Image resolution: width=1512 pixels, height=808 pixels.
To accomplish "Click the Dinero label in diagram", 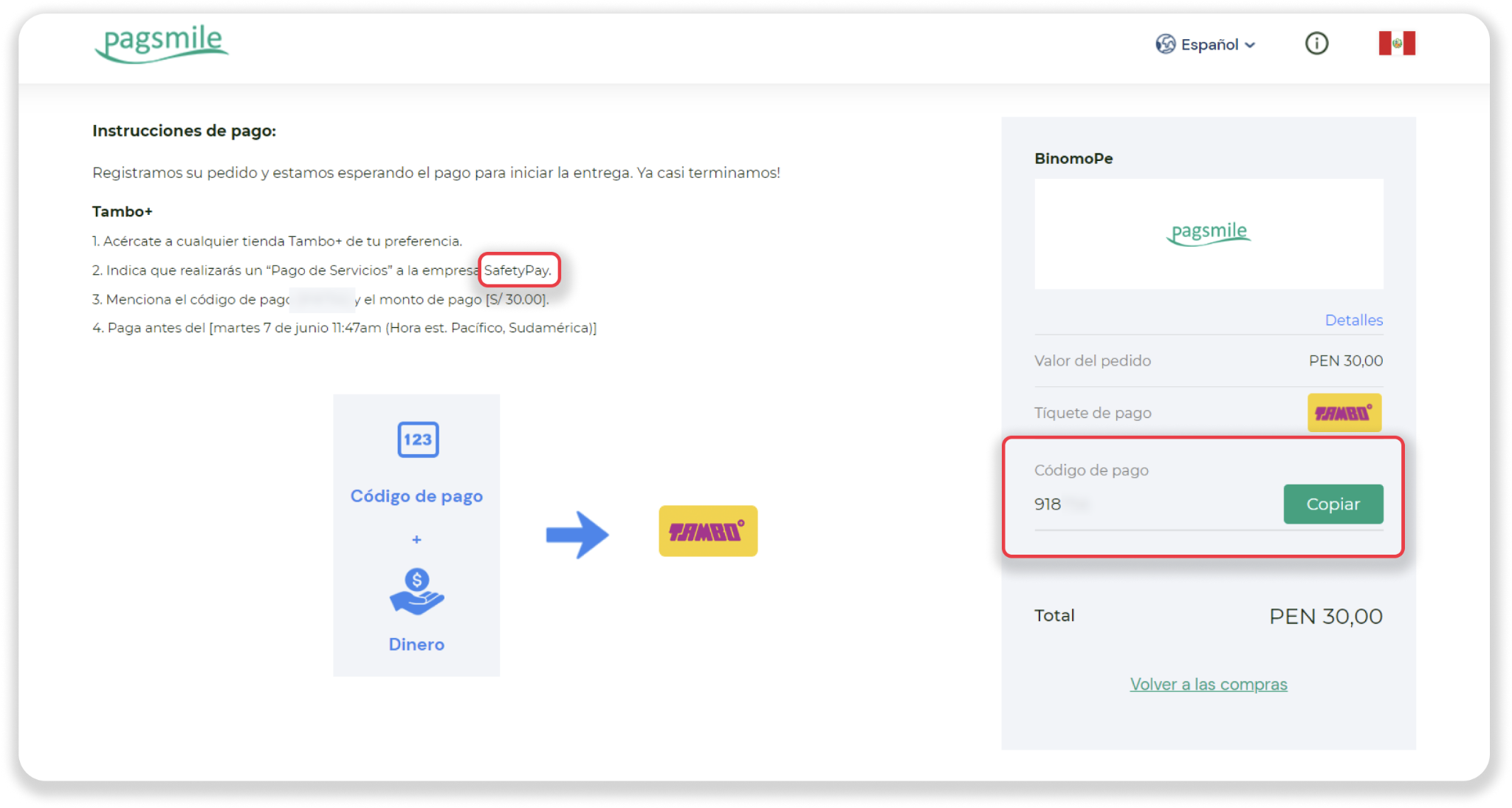I will click(x=416, y=644).
